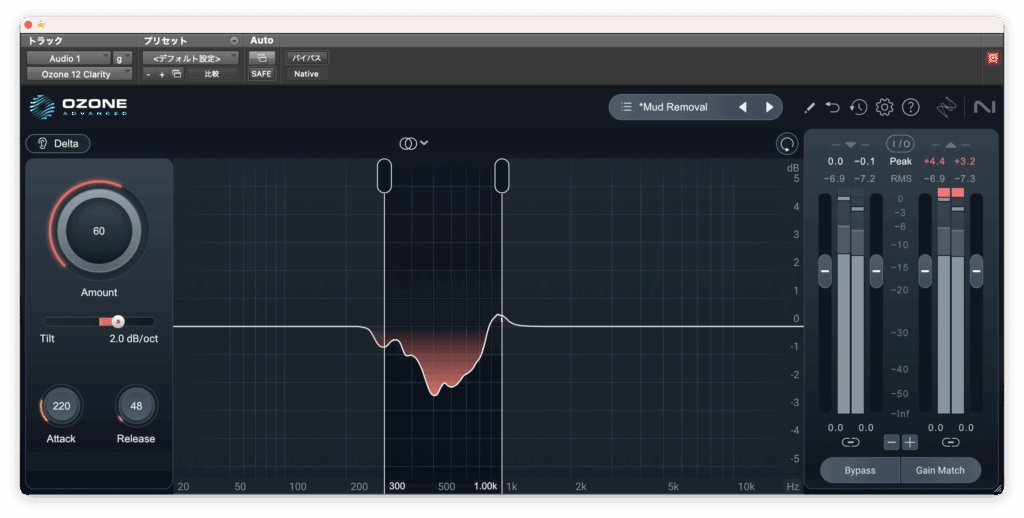Go to next preset with right arrow
This screenshot has width=1024, height=518.
tap(769, 107)
